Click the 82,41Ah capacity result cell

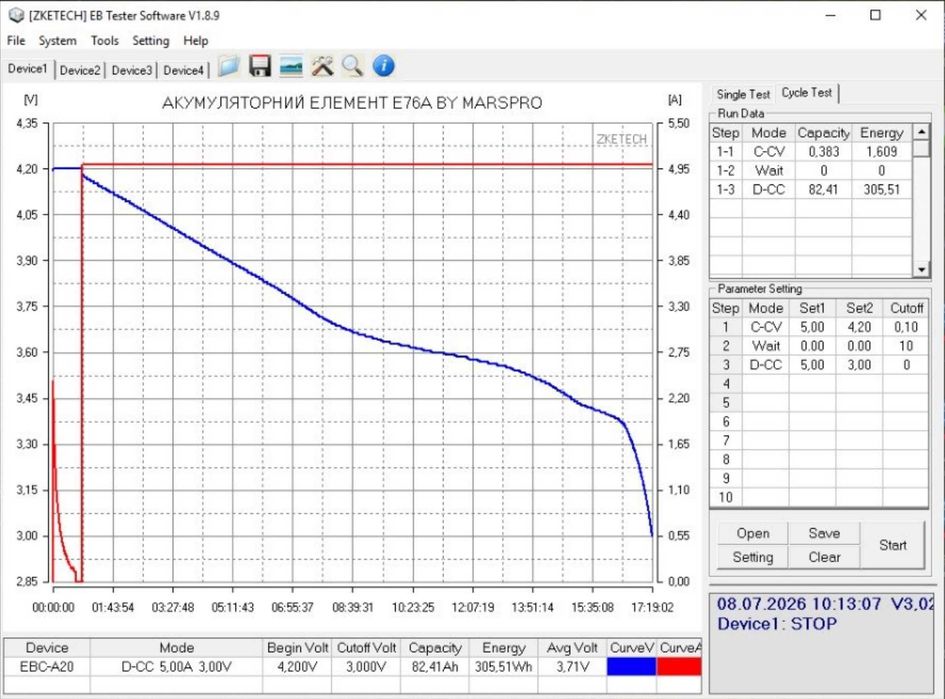pyautogui.click(x=435, y=666)
